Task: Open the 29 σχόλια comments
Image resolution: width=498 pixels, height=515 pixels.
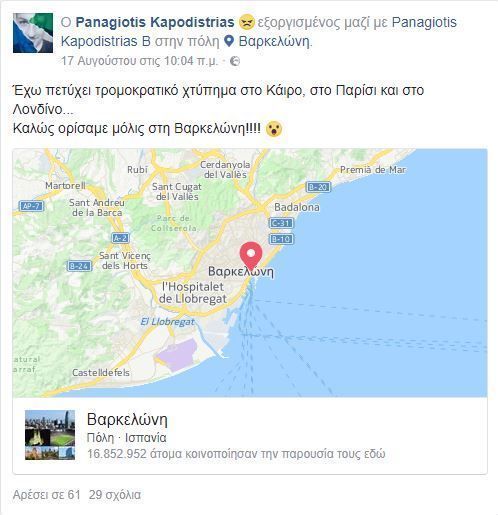Action: pyautogui.click(x=115, y=495)
